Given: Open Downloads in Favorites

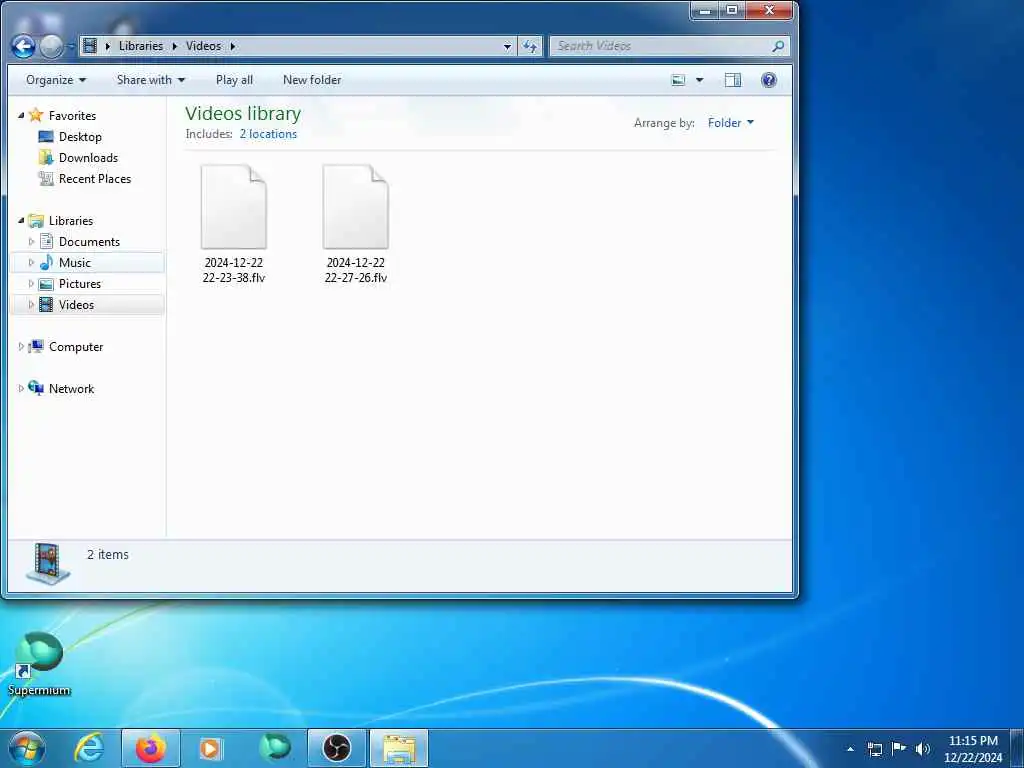Looking at the screenshot, I should [x=88, y=157].
